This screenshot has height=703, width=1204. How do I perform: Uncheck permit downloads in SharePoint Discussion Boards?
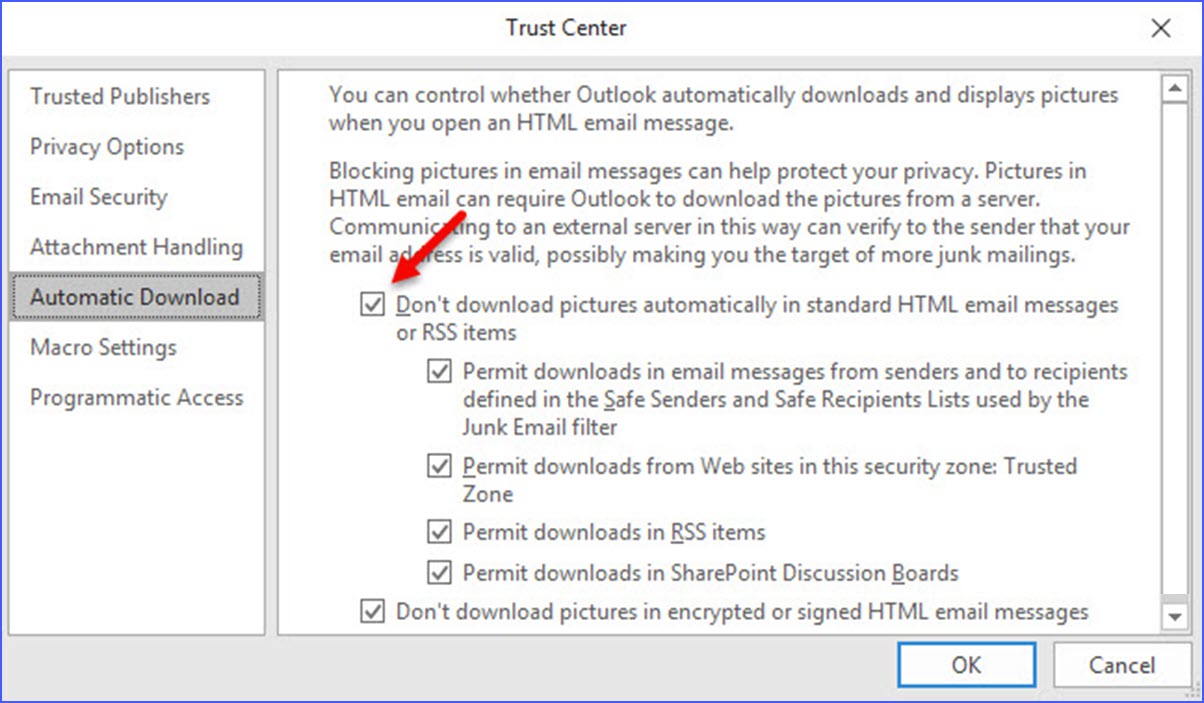coord(439,572)
